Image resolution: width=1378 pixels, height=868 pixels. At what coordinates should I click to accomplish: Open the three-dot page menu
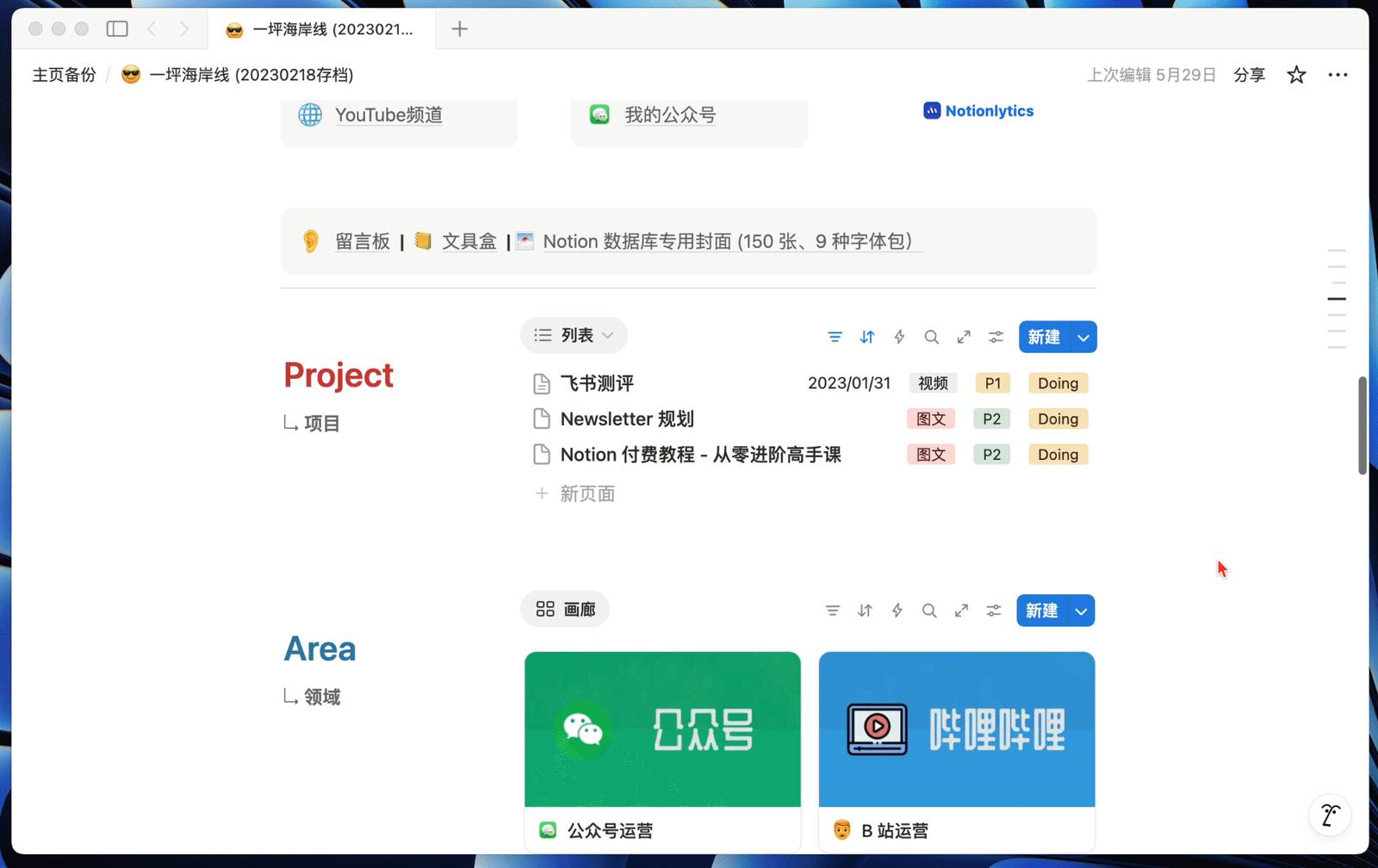1338,75
